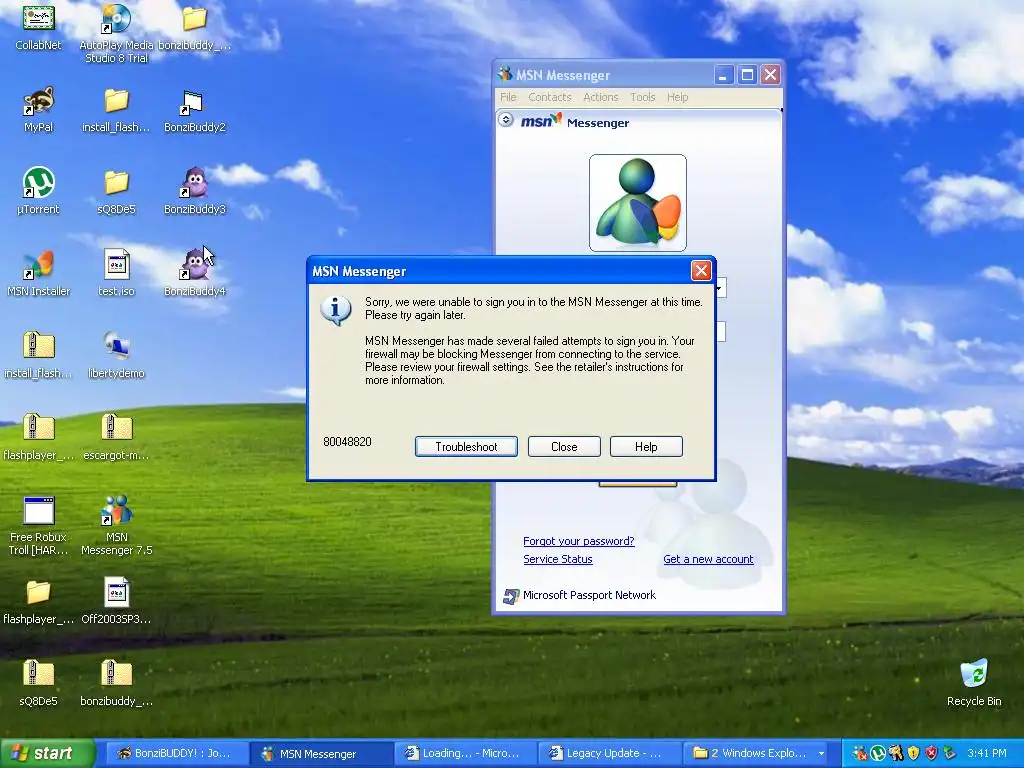Open the Recycle Bin
Image resolution: width=1024 pixels, height=768 pixels.
(x=974, y=683)
